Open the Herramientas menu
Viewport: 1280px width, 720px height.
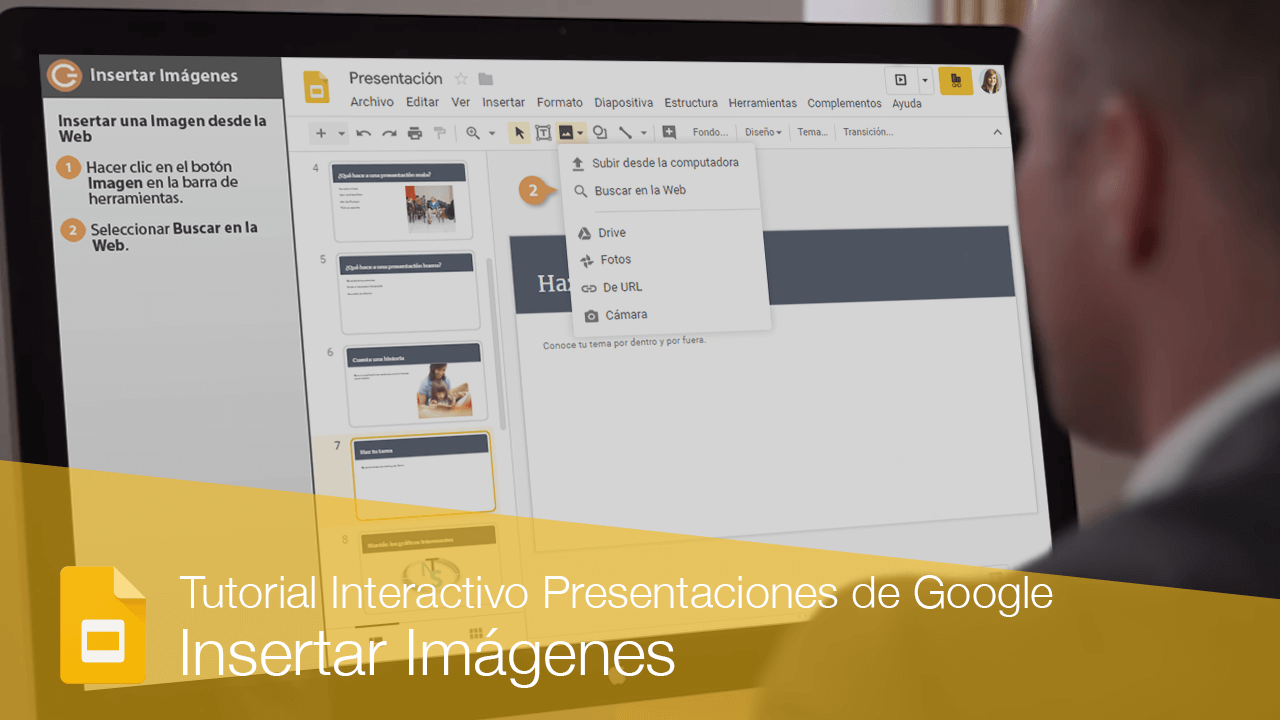762,103
